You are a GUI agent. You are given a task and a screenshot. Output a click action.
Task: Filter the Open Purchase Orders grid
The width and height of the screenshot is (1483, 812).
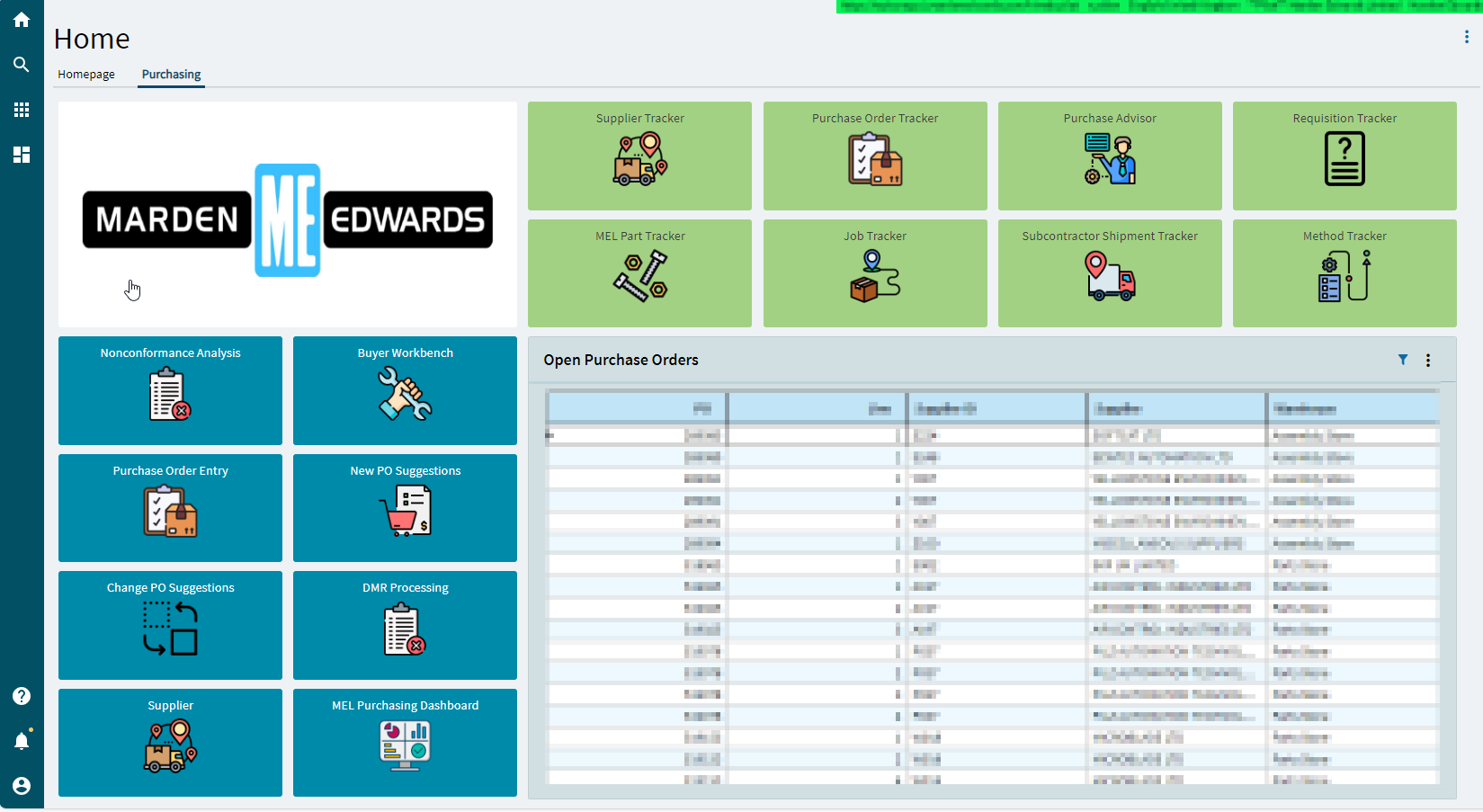coord(1403,360)
